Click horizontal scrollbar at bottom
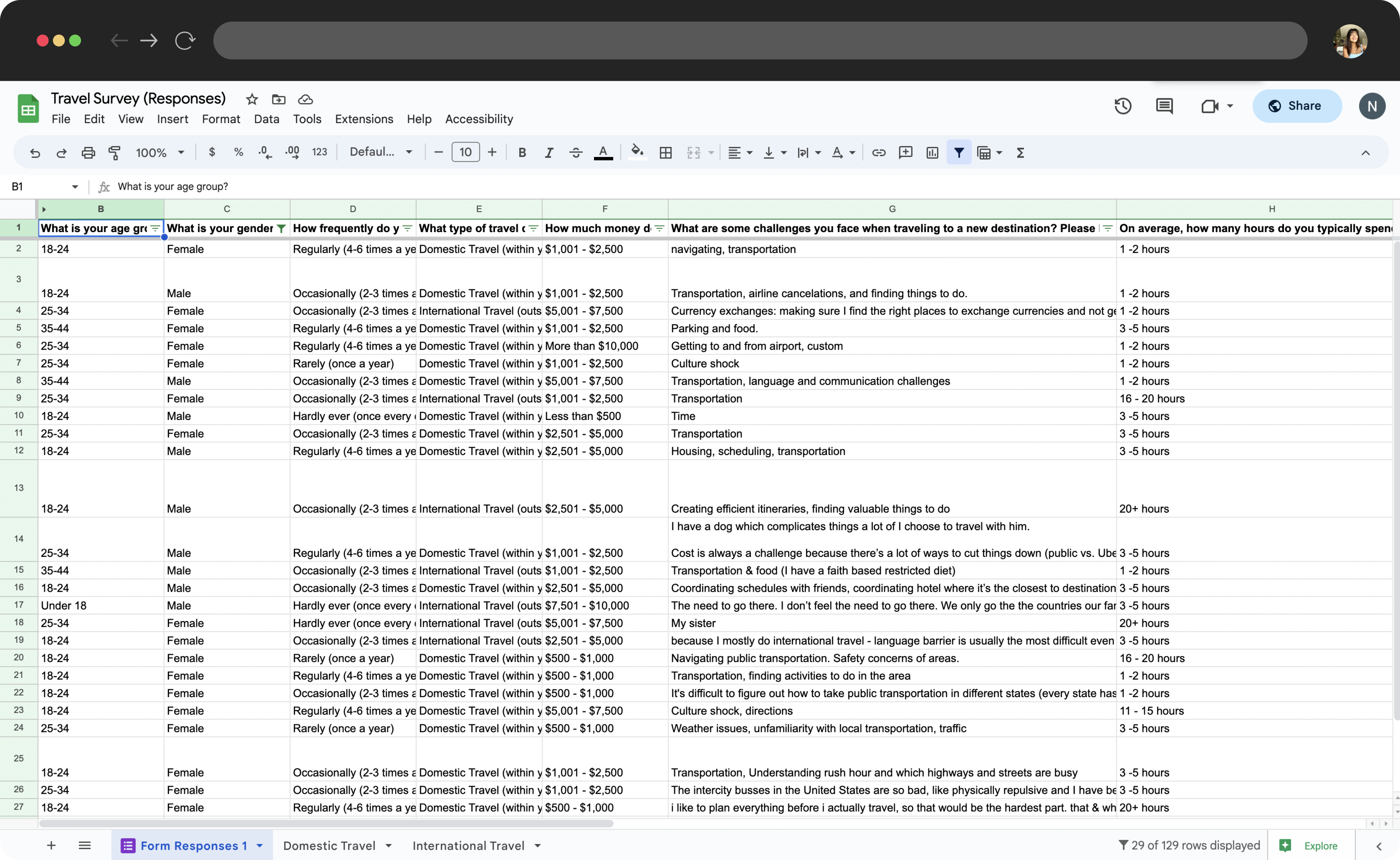 [x=326, y=823]
